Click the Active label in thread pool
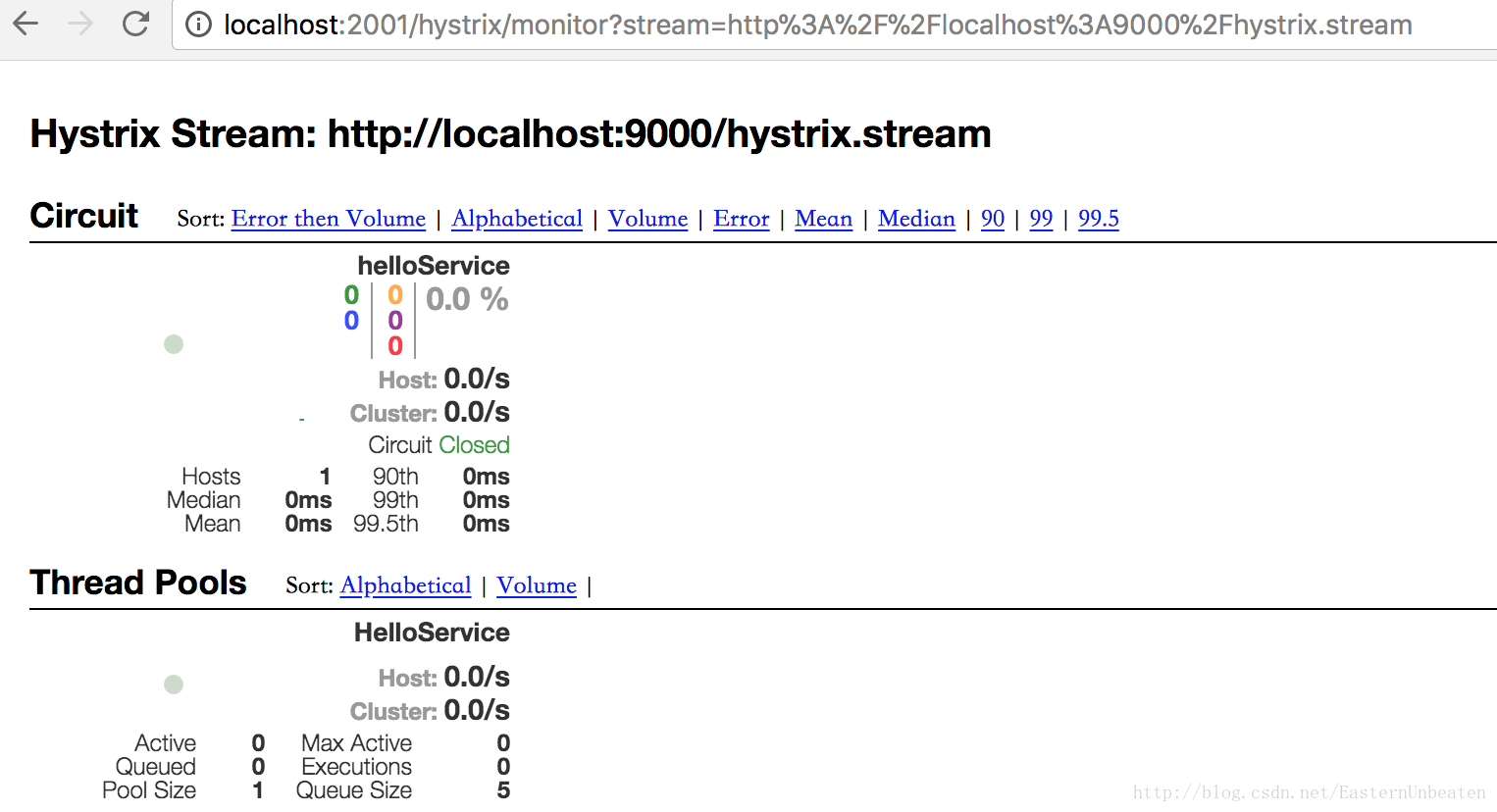This screenshot has height=812, width=1497. tap(165, 743)
